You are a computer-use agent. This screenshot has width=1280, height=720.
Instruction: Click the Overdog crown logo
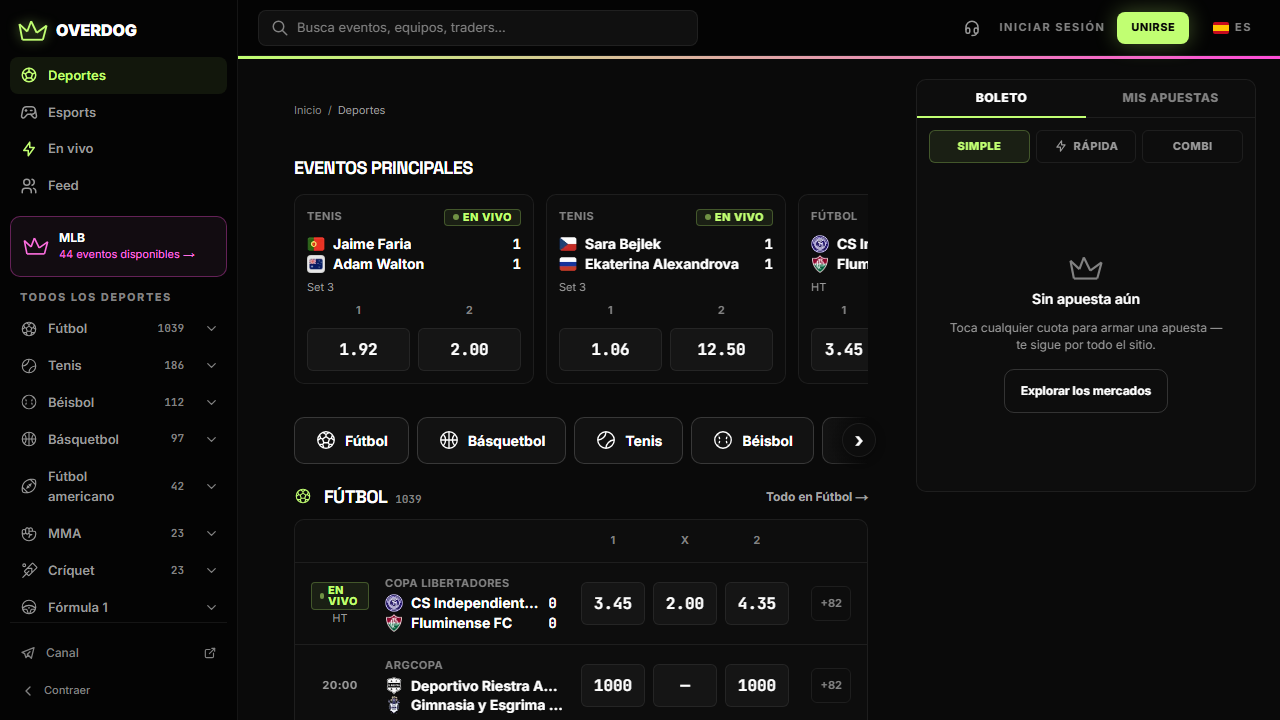pyautogui.click(x=33, y=30)
